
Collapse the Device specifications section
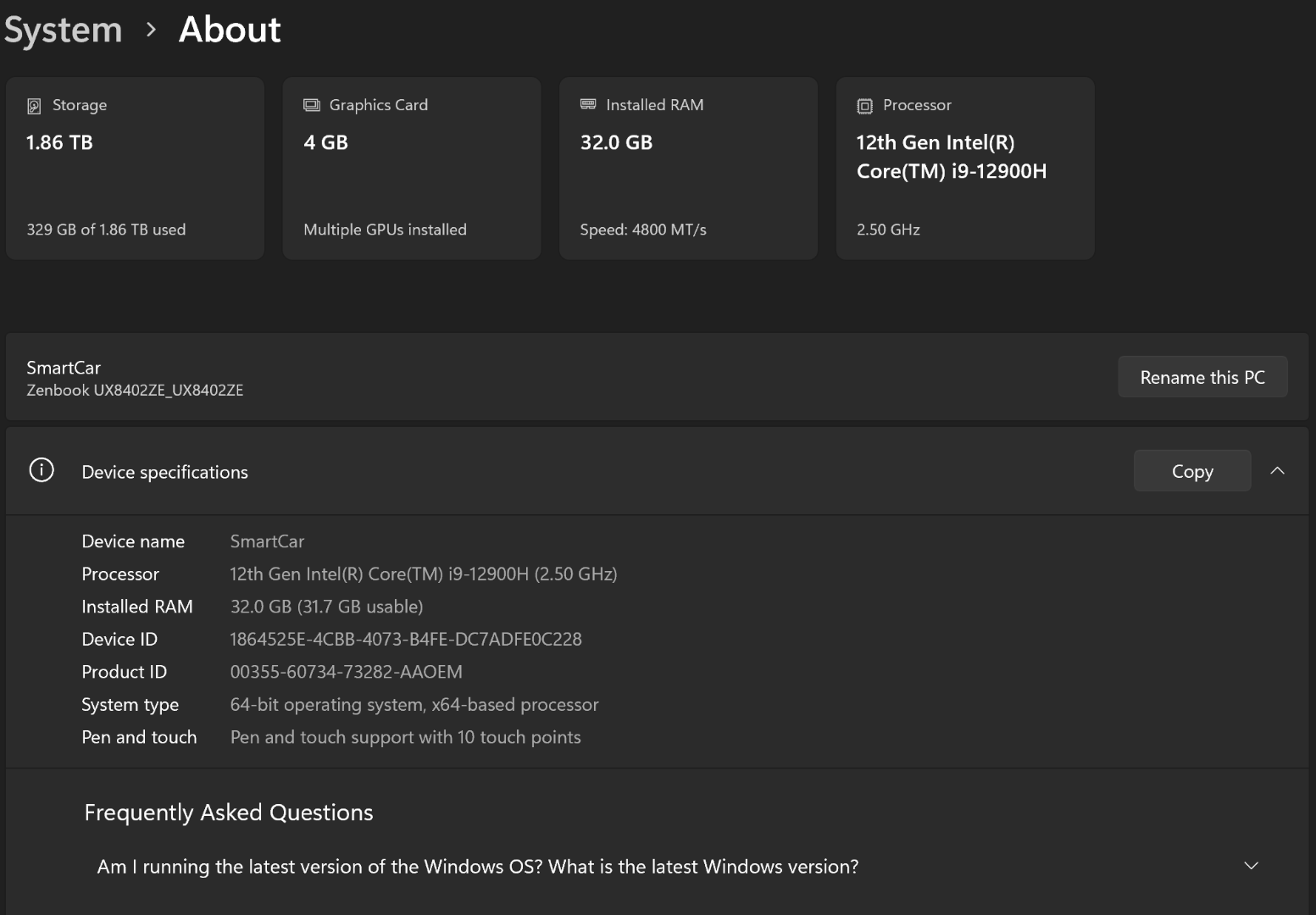1278,471
